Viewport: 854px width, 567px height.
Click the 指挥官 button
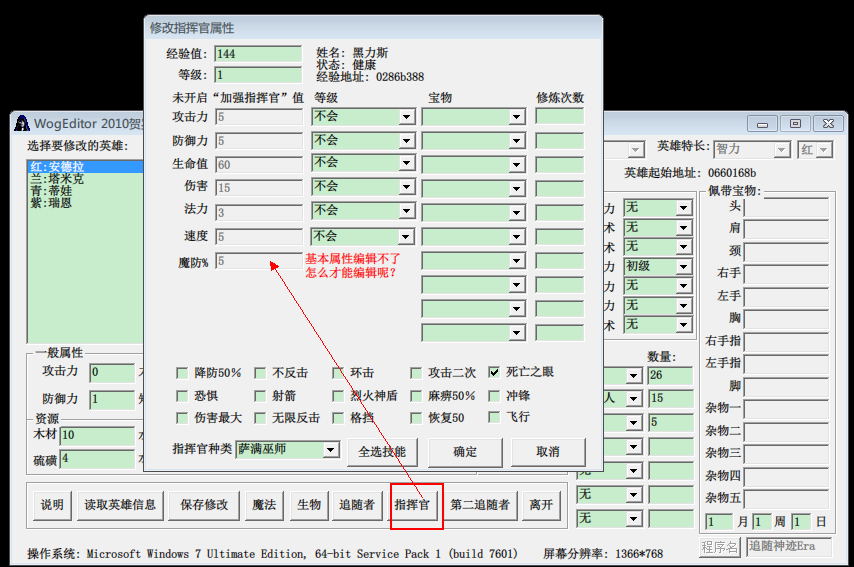[412, 505]
